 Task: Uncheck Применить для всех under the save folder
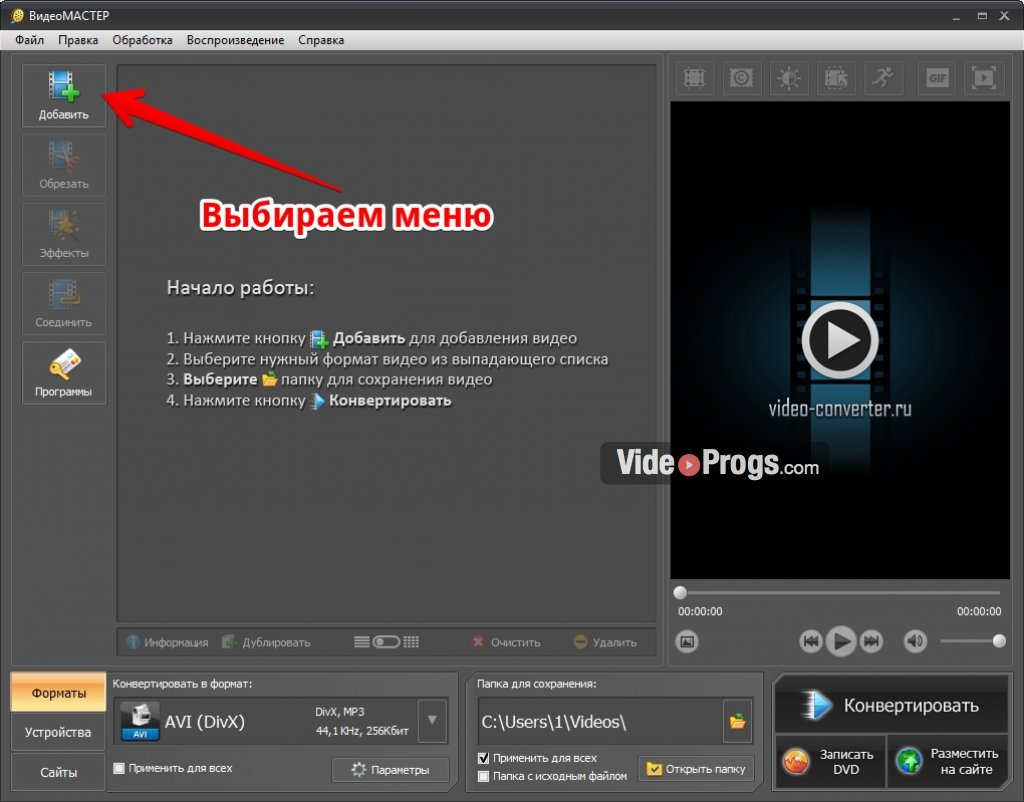[x=483, y=758]
